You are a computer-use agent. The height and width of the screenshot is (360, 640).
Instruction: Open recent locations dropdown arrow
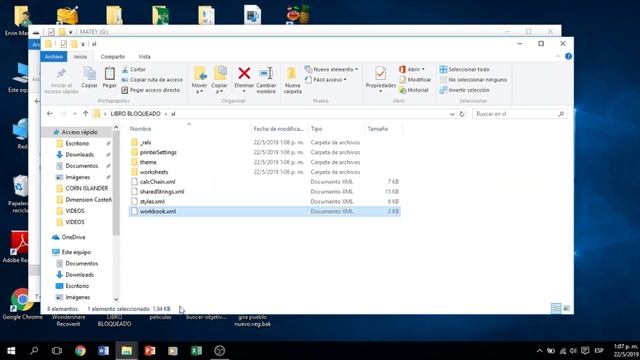click(75, 113)
